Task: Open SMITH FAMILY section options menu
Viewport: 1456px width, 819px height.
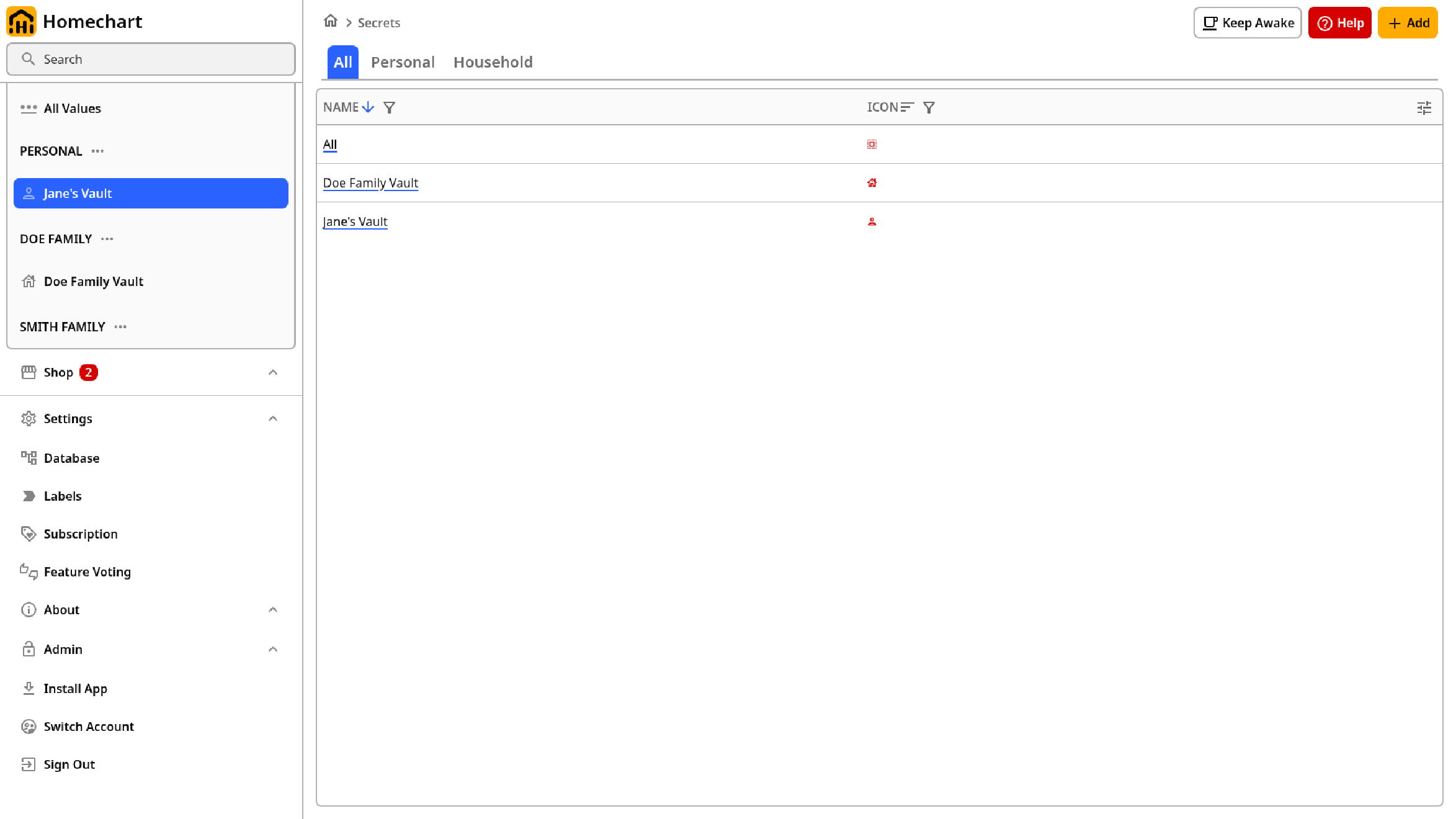Action: (120, 327)
